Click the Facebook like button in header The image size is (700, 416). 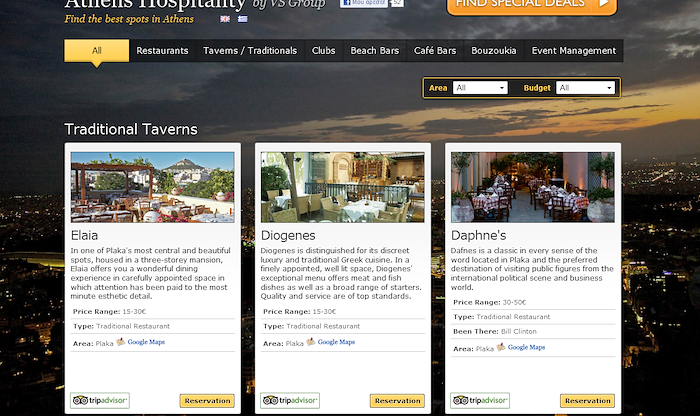(363, 4)
